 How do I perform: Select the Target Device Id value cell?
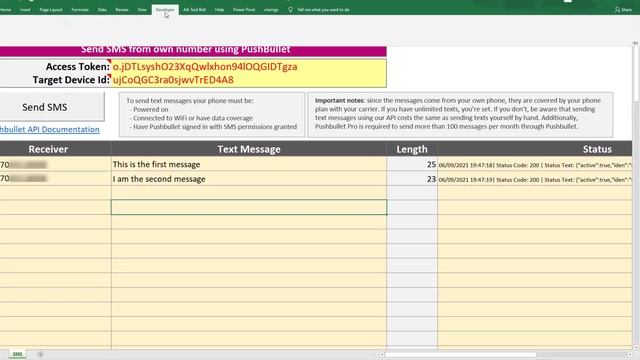249,80
